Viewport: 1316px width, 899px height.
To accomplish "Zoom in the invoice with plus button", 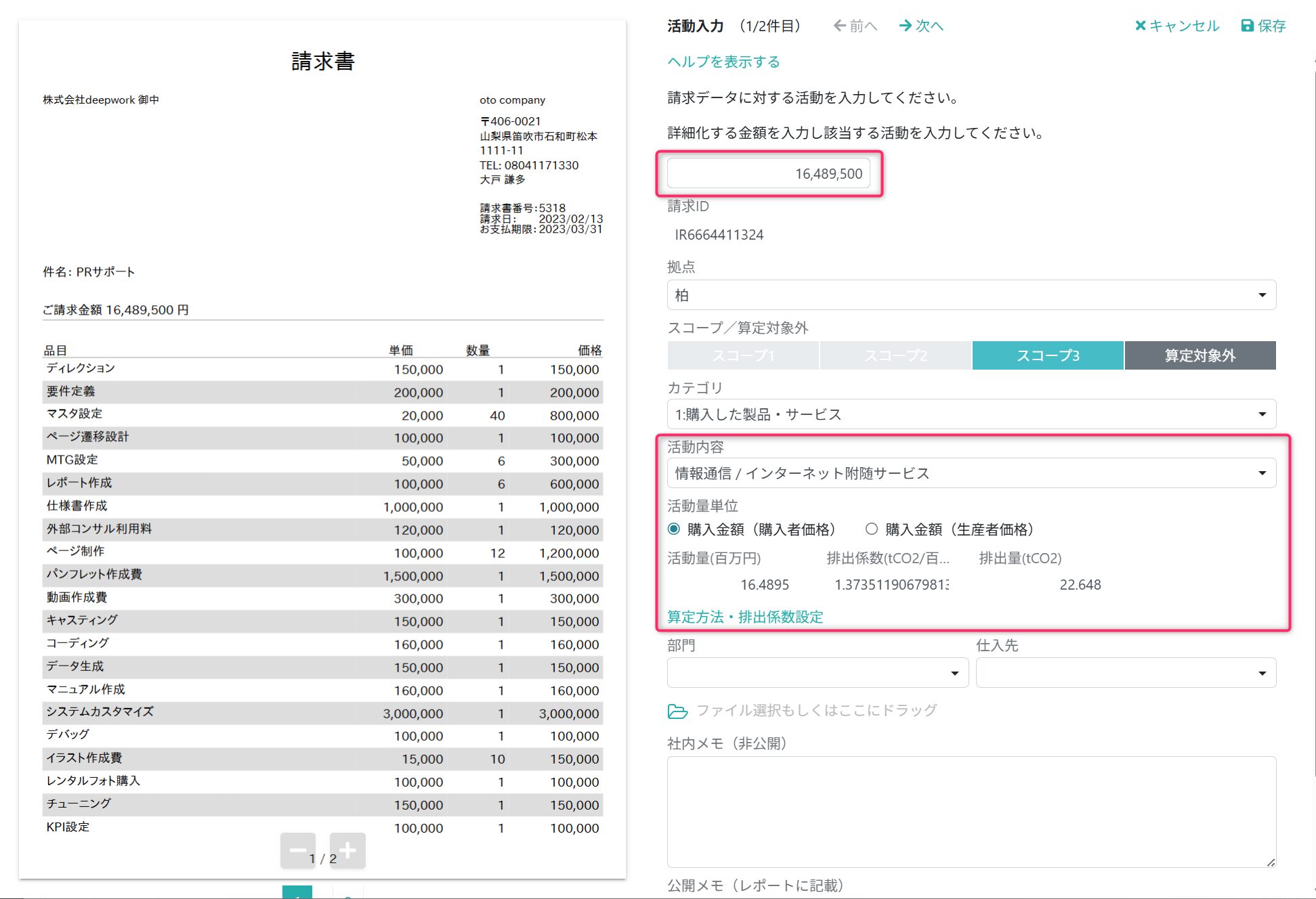I will pyautogui.click(x=347, y=850).
